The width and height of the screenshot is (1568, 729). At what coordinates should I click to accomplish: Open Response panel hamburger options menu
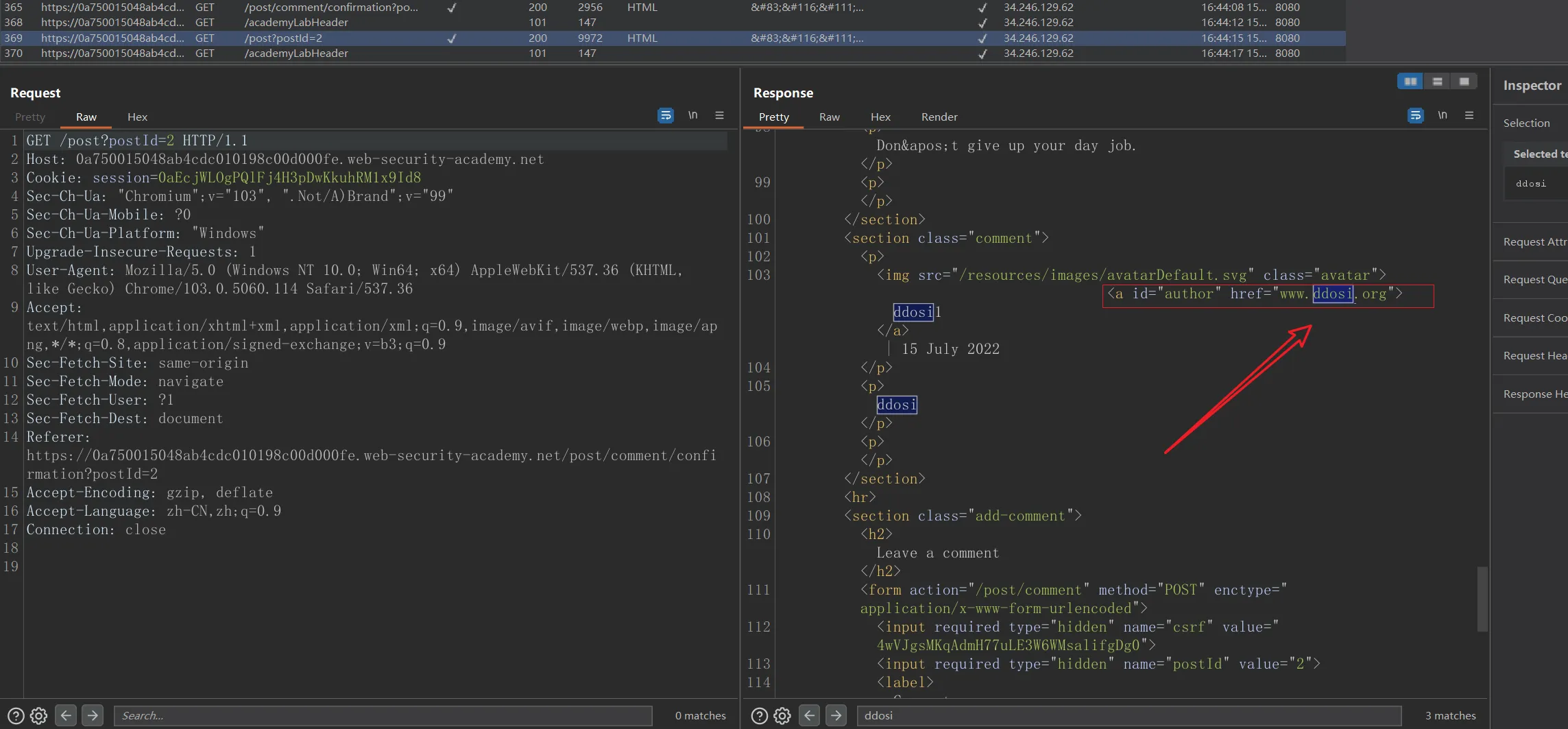[1469, 115]
